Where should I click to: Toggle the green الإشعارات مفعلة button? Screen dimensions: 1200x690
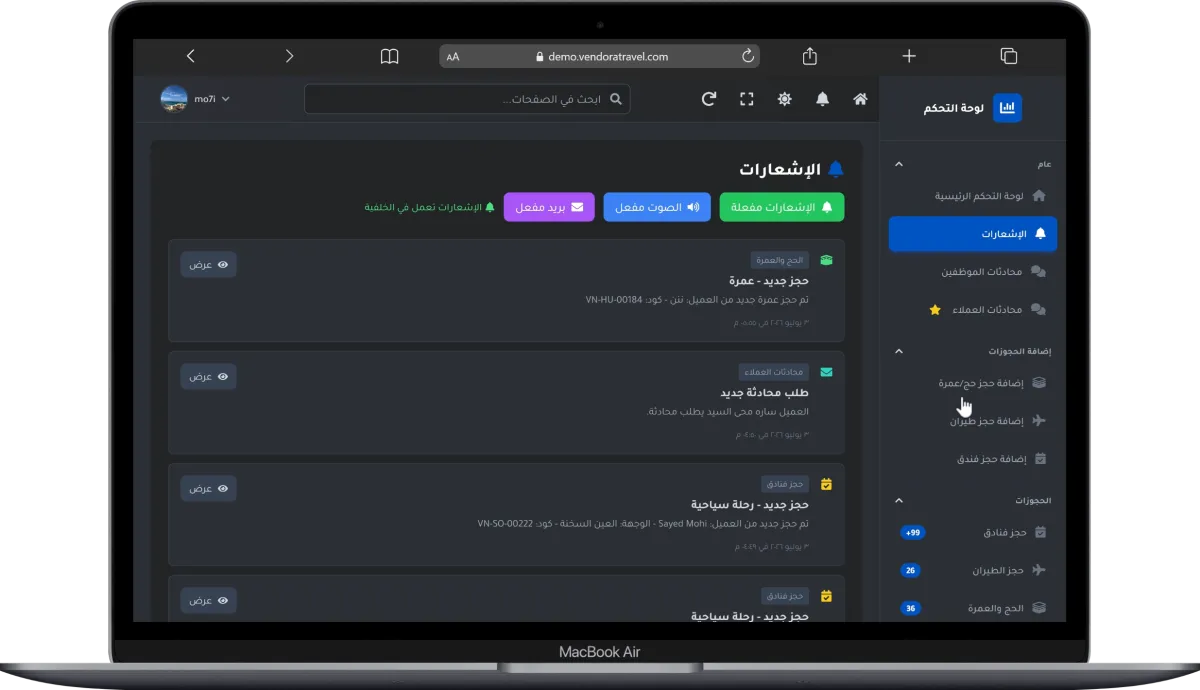(x=782, y=207)
